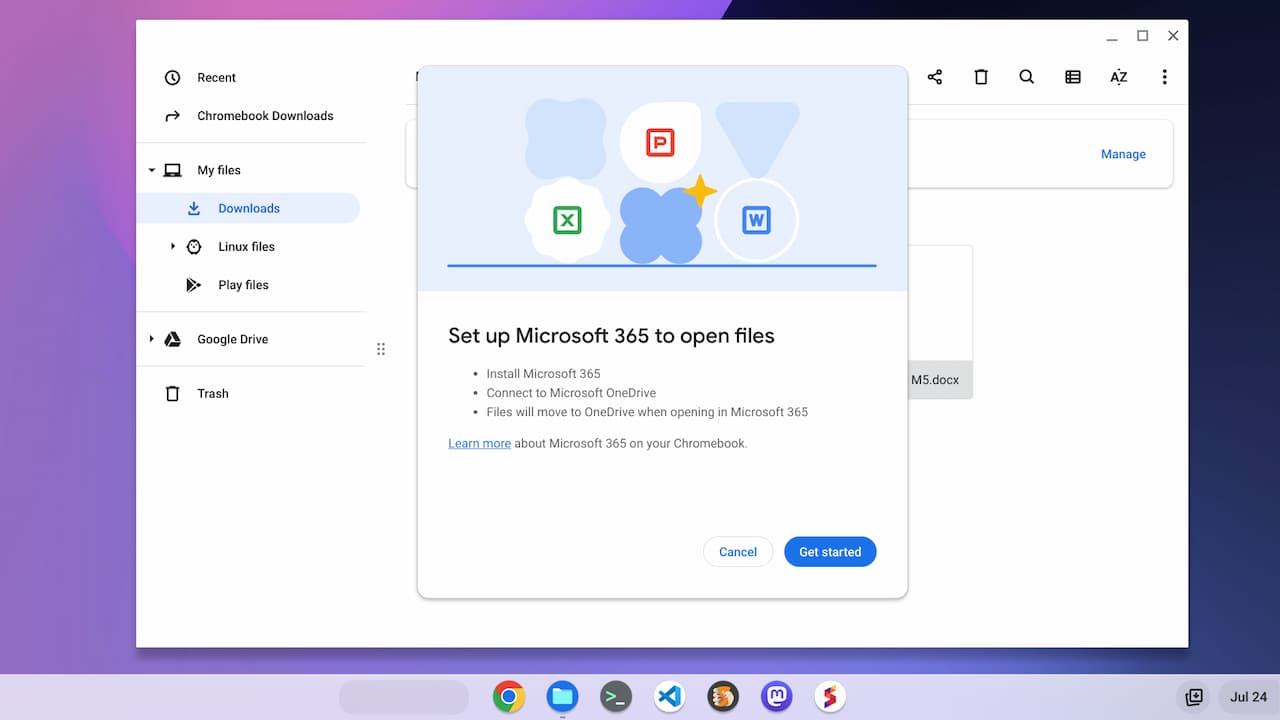The height and width of the screenshot is (720, 1280).
Task: Click the Chromebook Downloads arrow icon
Action: tap(173, 116)
